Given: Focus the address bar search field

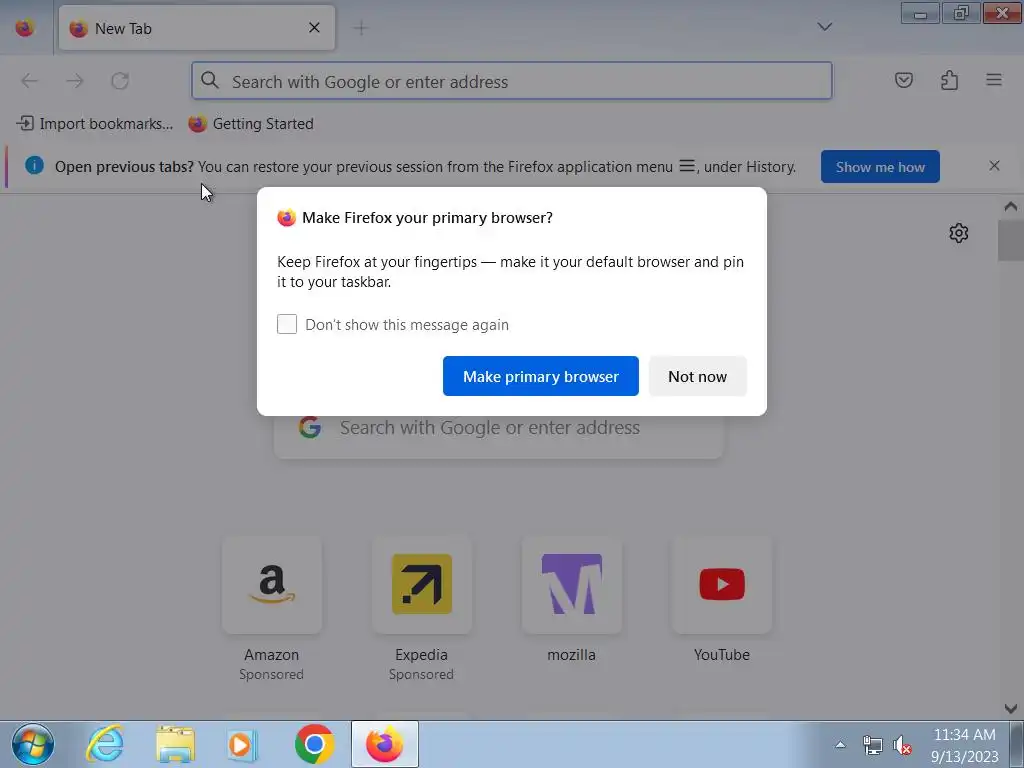Looking at the screenshot, I should 511,81.
